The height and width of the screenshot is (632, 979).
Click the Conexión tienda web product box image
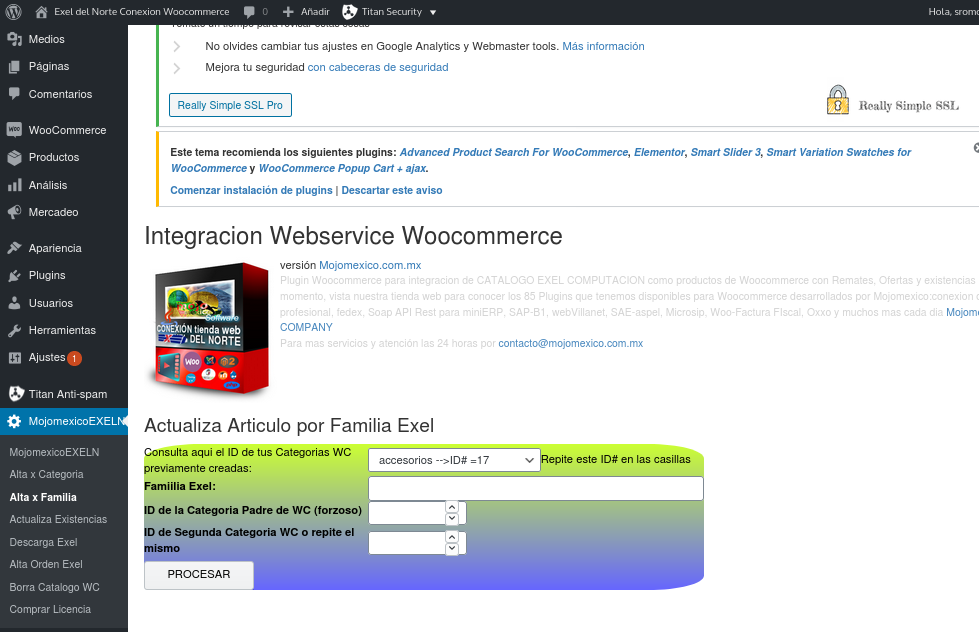(212, 328)
